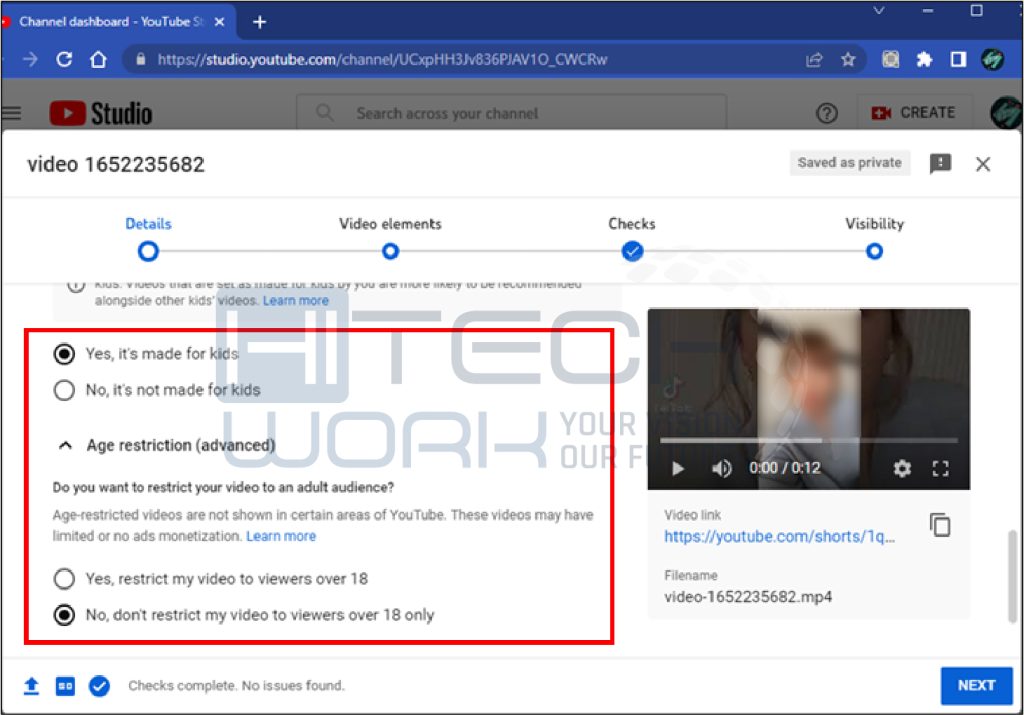The height and width of the screenshot is (715, 1024).
Task: Select 'Yes, it's made for kids'
Action: click(64, 354)
